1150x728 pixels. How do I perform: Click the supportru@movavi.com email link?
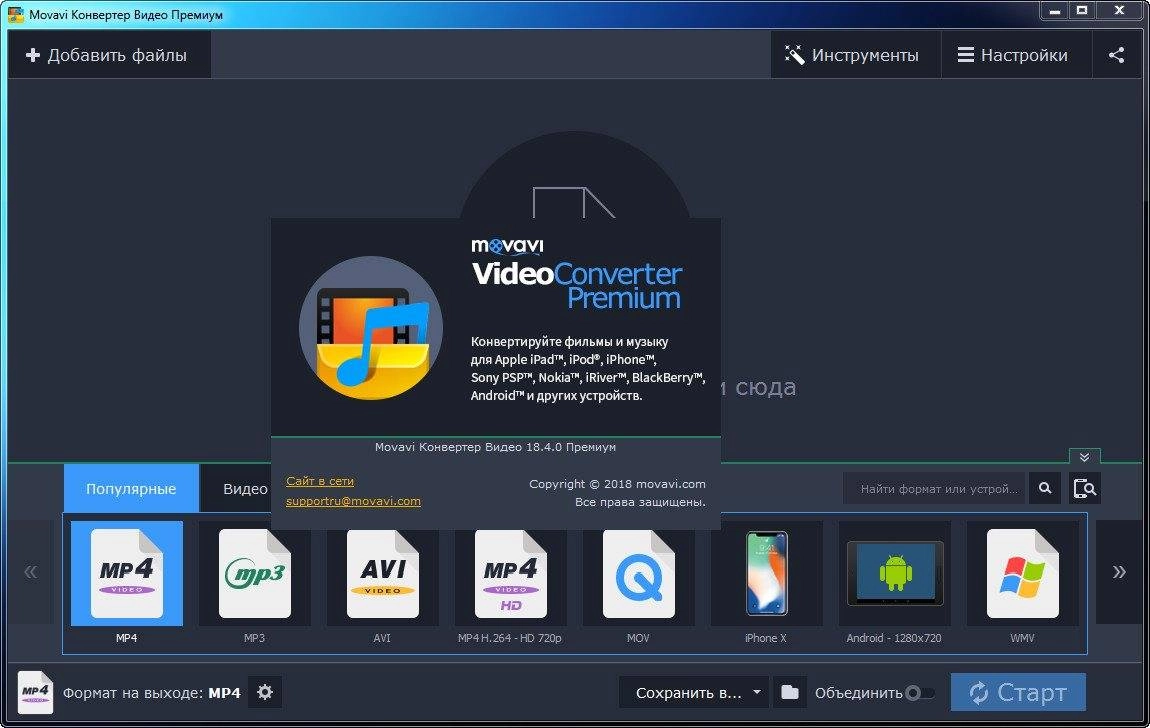point(354,501)
